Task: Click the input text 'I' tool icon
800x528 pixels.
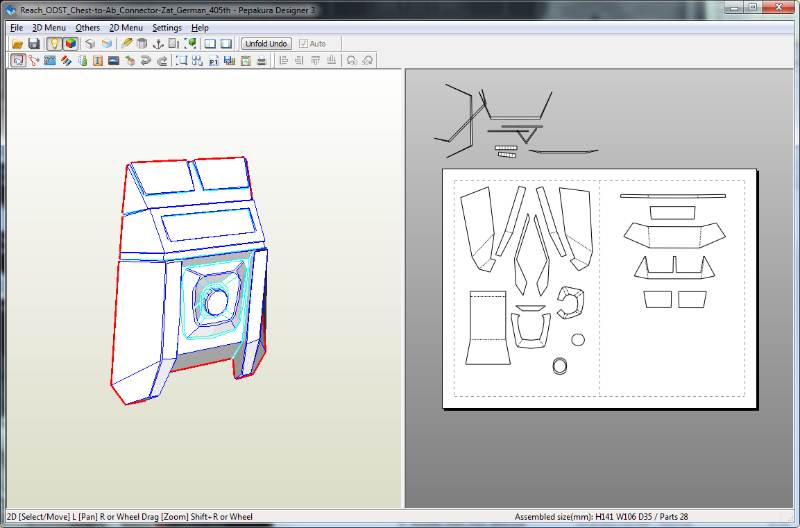Action: (x=98, y=61)
